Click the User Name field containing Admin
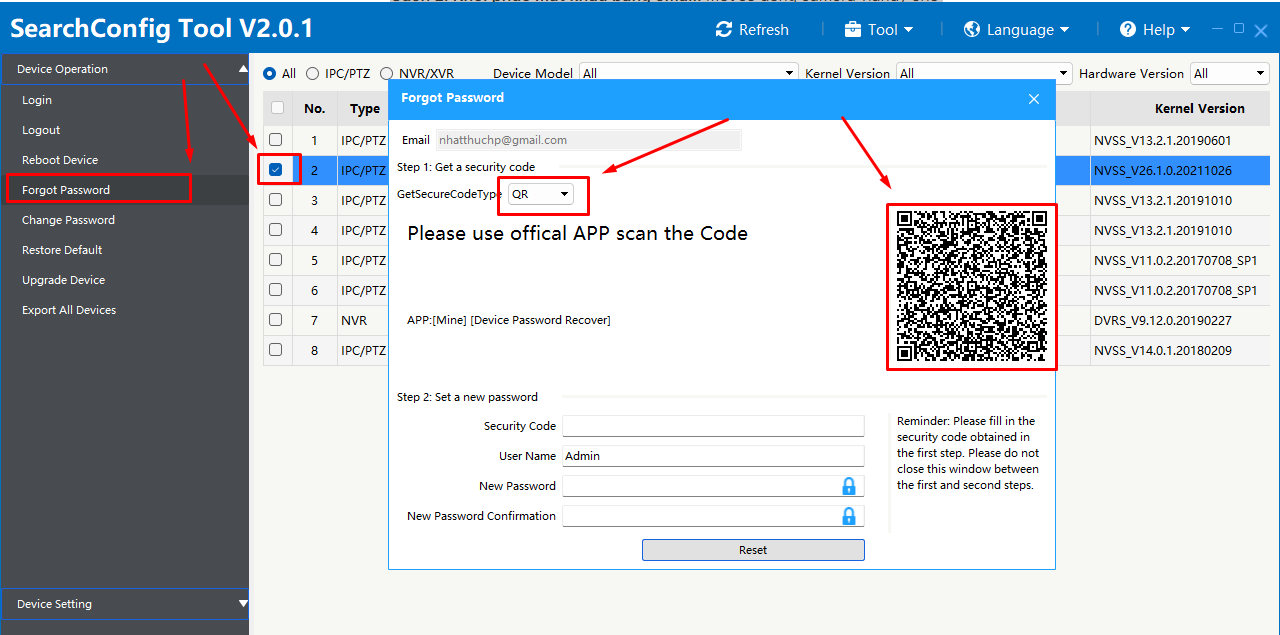Image resolution: width=1280 pixels, height=635 pixels. [x=713, y=456]
